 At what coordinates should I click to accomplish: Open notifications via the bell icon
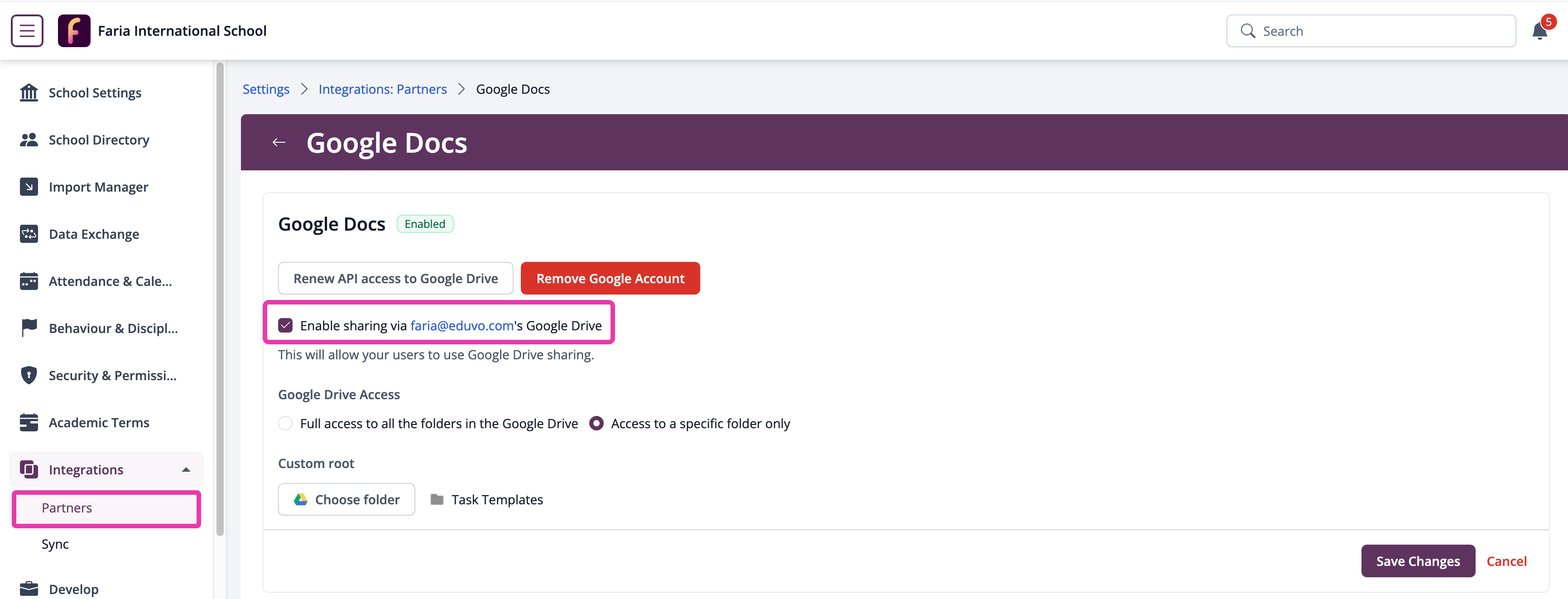click(x=1539, y=30)
